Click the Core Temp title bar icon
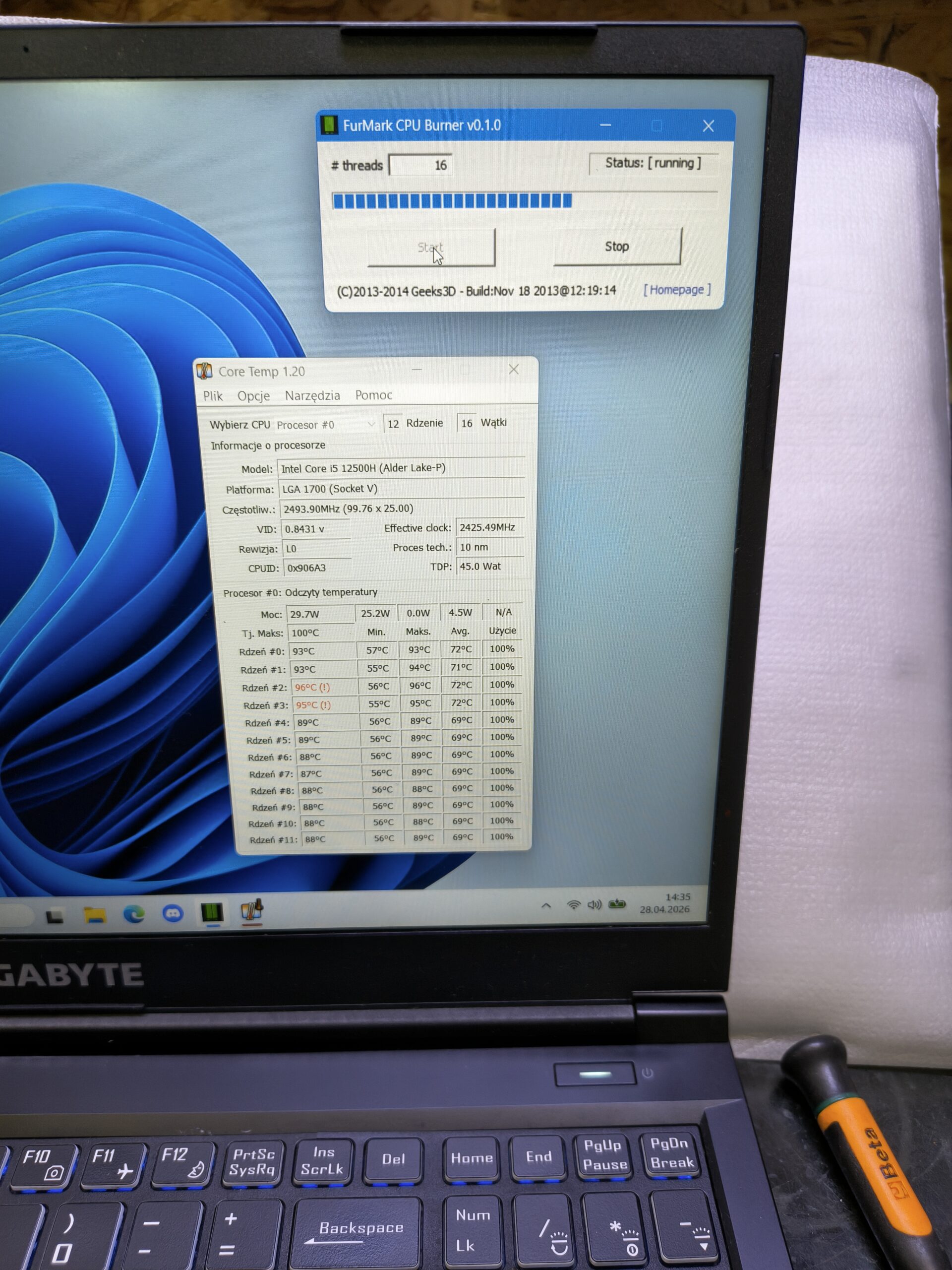Image resolution: width=952 pixels, height=1270 pixels. tap(205, 372)
